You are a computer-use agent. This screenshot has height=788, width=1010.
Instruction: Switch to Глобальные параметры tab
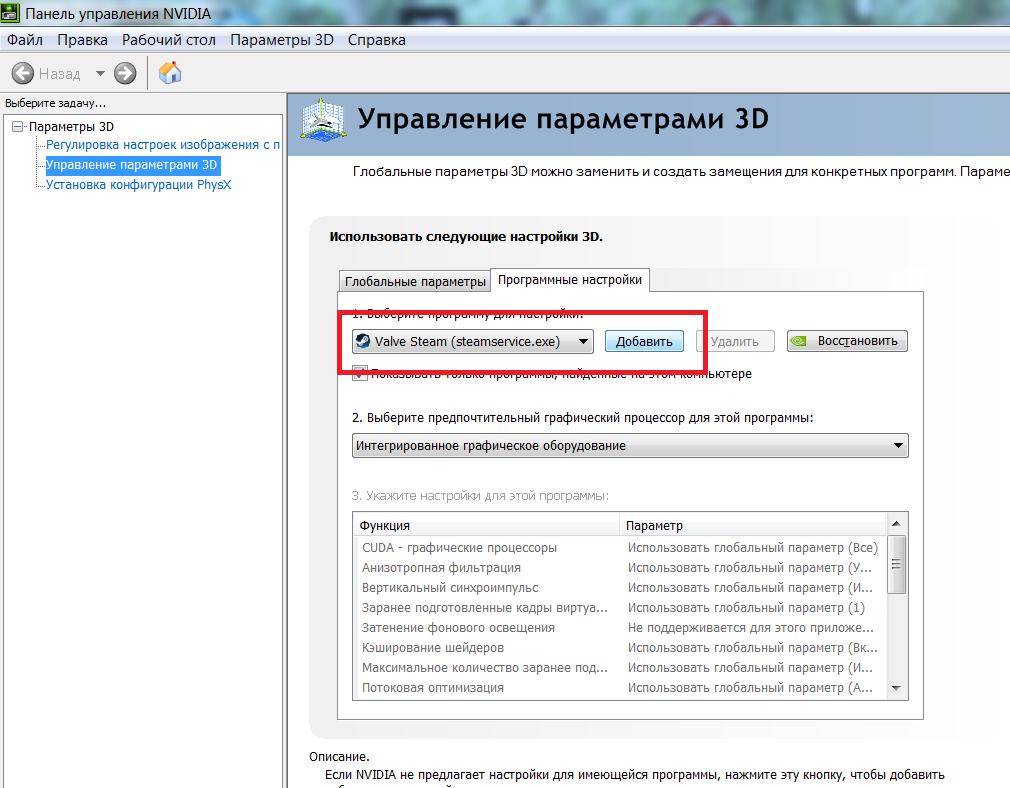[x=415, y=281]
